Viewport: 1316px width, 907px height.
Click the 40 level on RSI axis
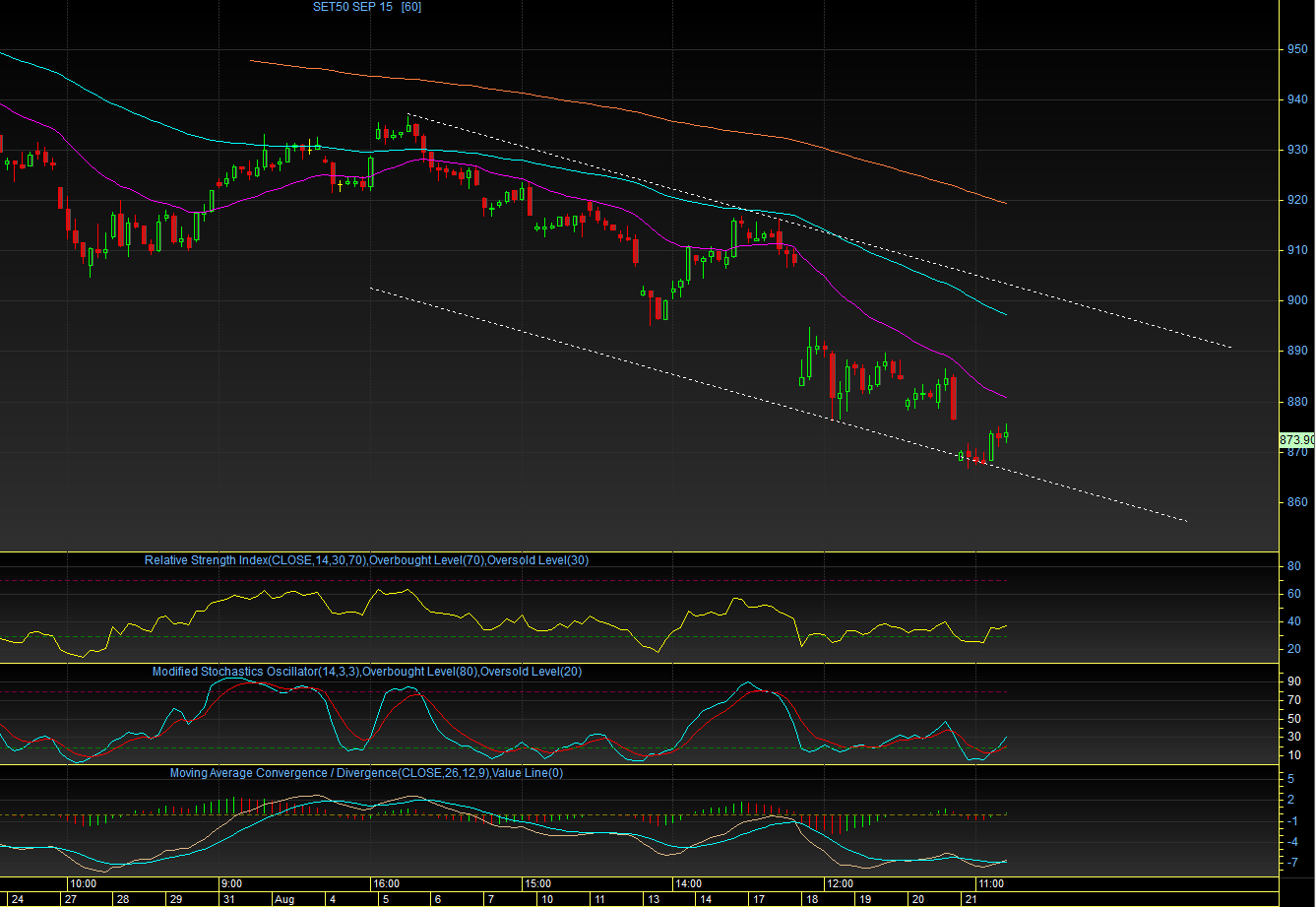tap(1294, 621)
